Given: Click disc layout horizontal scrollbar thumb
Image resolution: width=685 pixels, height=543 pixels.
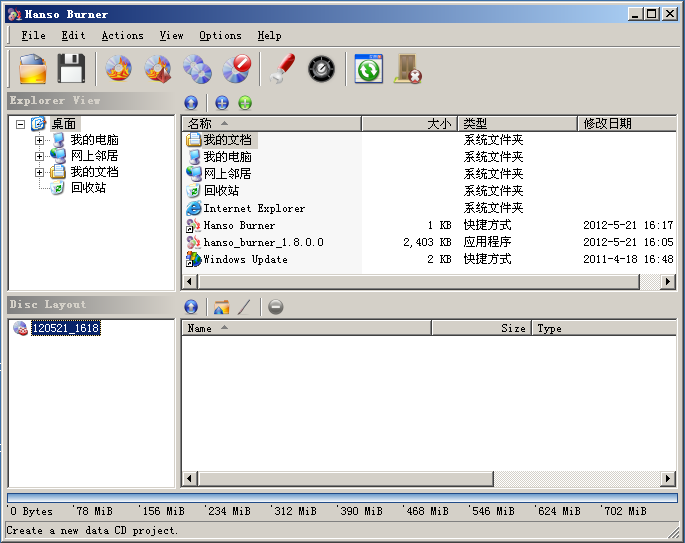Looking at the screenshot, I should pyautogui.click(x=346, y=478).
